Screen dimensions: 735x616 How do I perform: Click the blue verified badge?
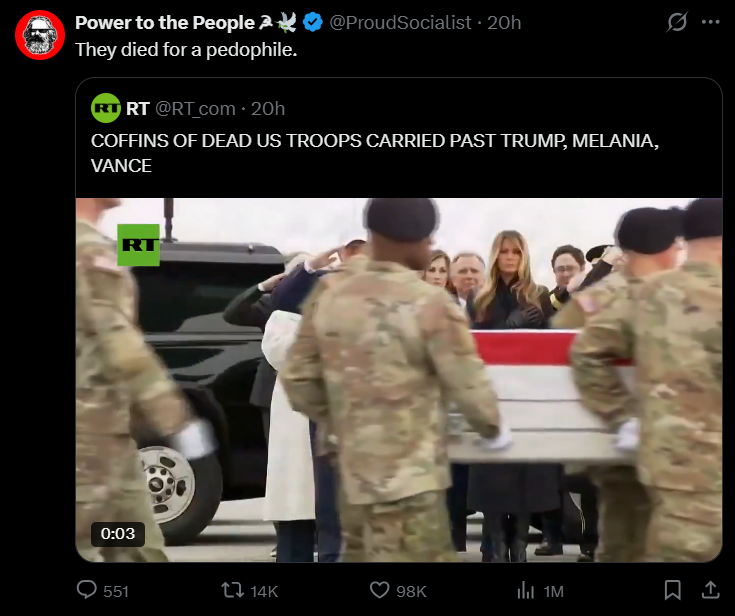click(x=313, y=23)
